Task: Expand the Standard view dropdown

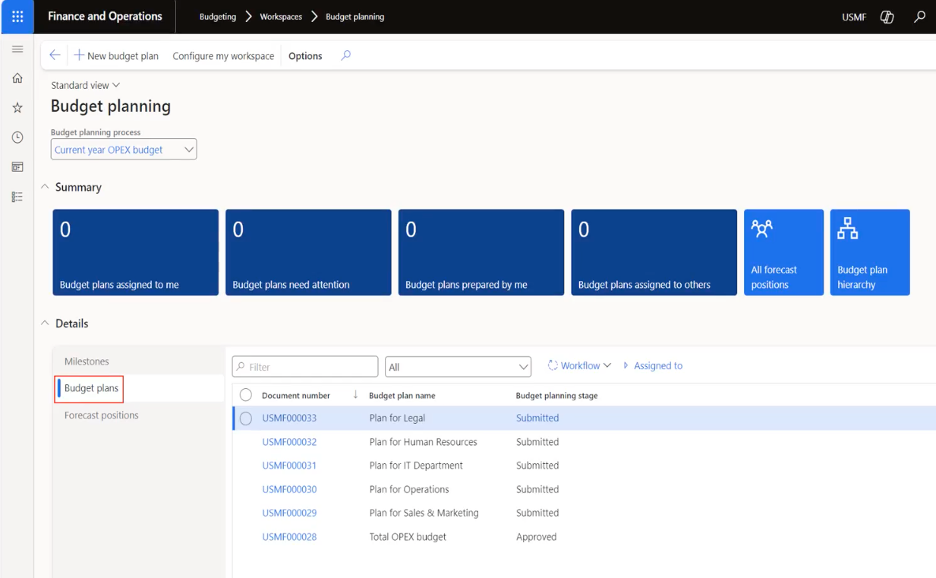Action: pyautogui.click(x=85, y=85)
